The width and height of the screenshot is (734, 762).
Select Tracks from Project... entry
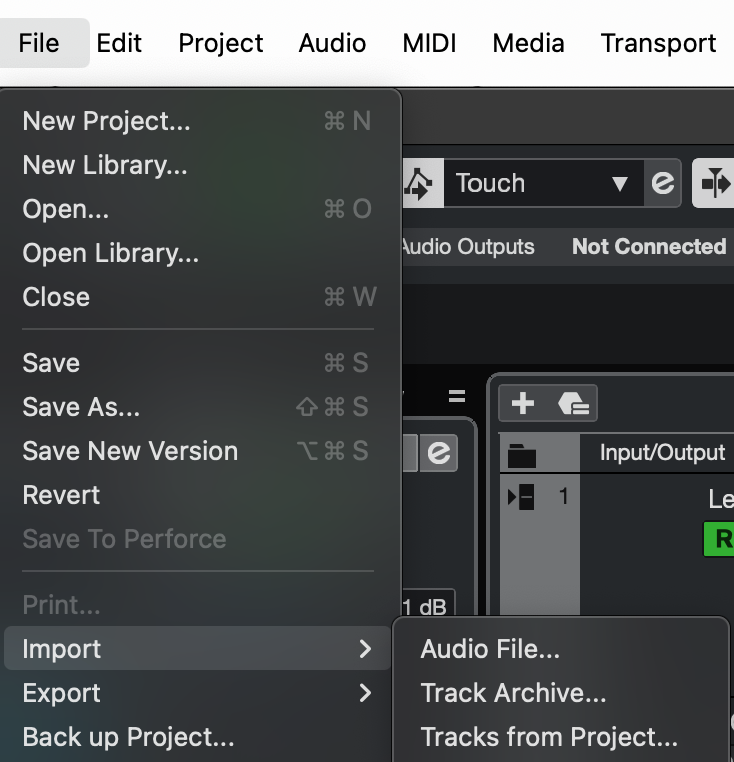pos(549,737)
